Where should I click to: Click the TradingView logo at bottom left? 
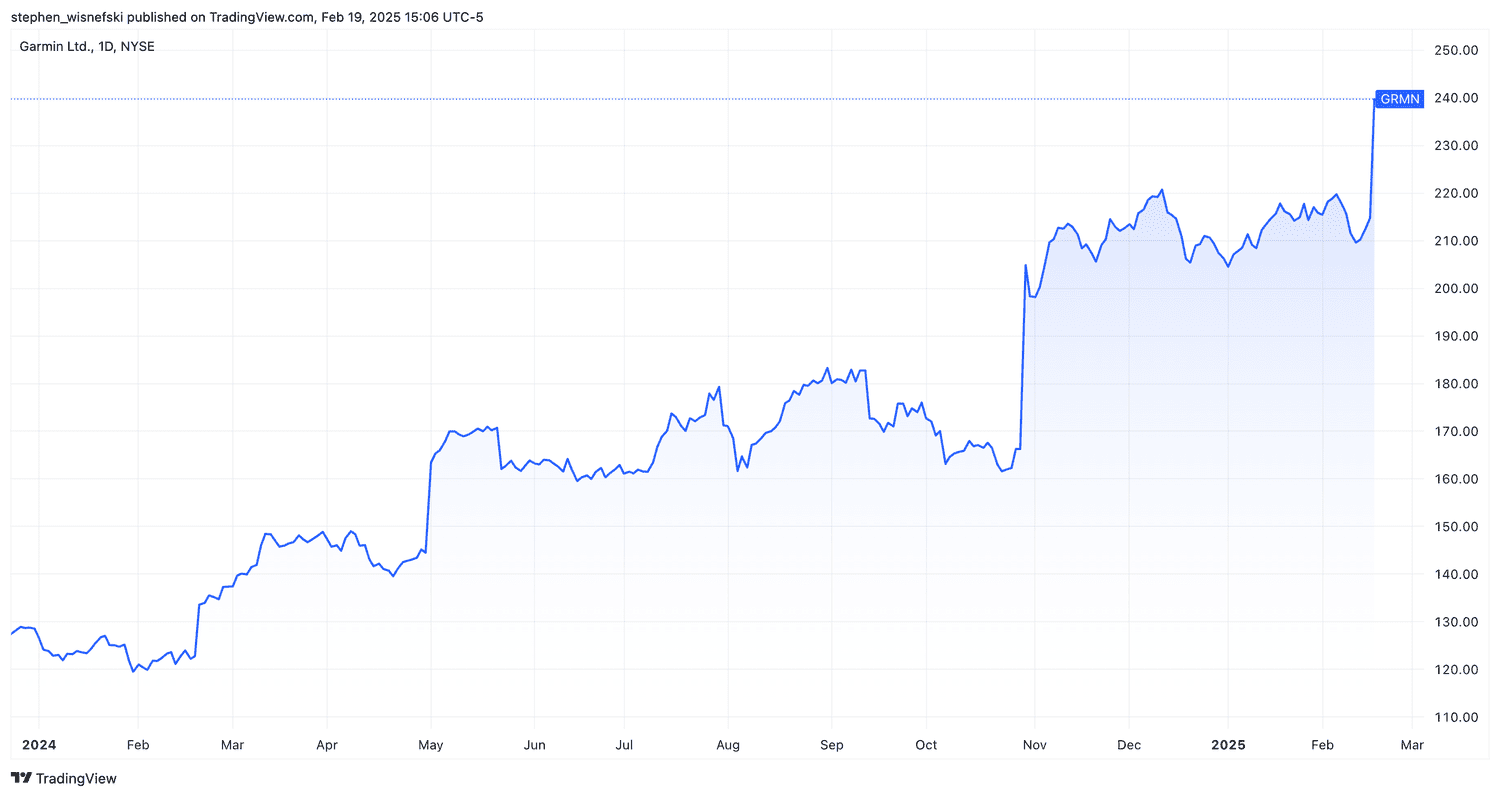point(63,778)
